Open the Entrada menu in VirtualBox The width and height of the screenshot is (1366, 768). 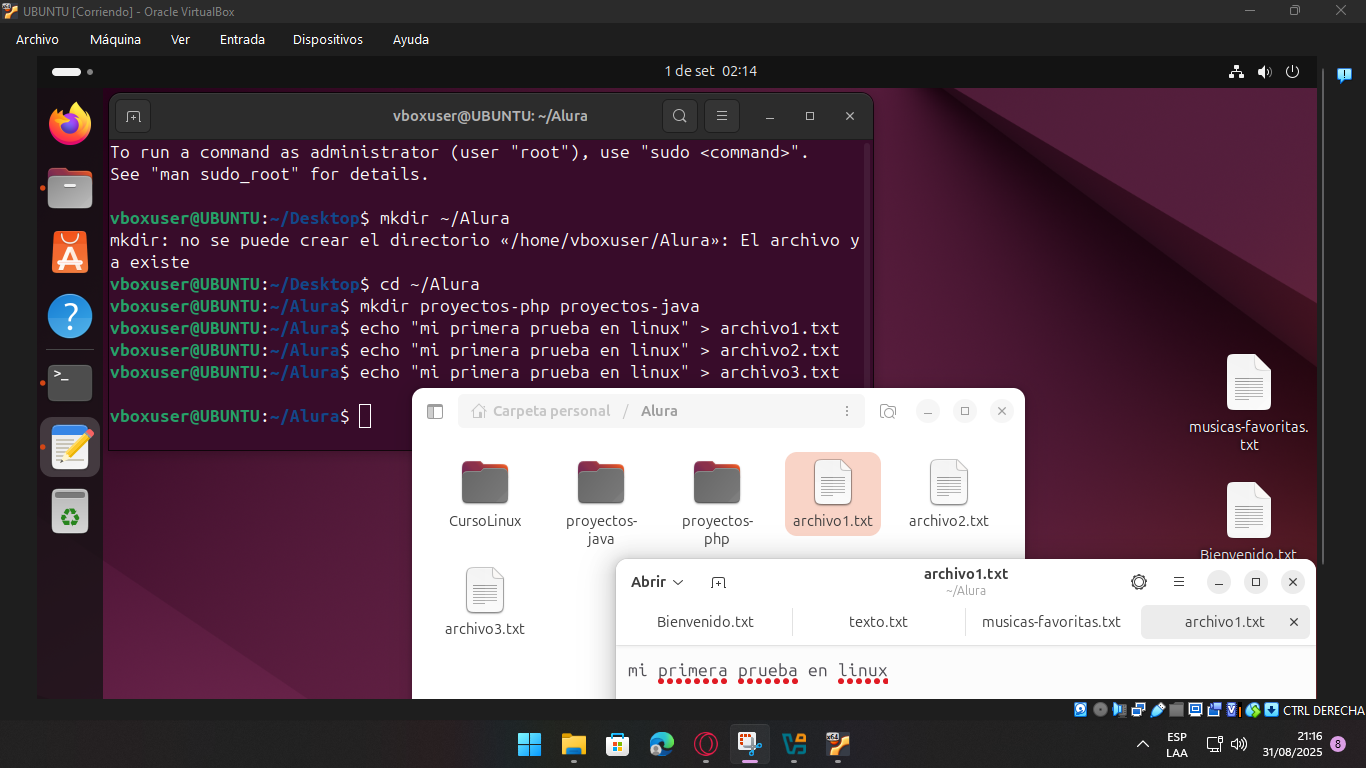[x=242, y=40]
